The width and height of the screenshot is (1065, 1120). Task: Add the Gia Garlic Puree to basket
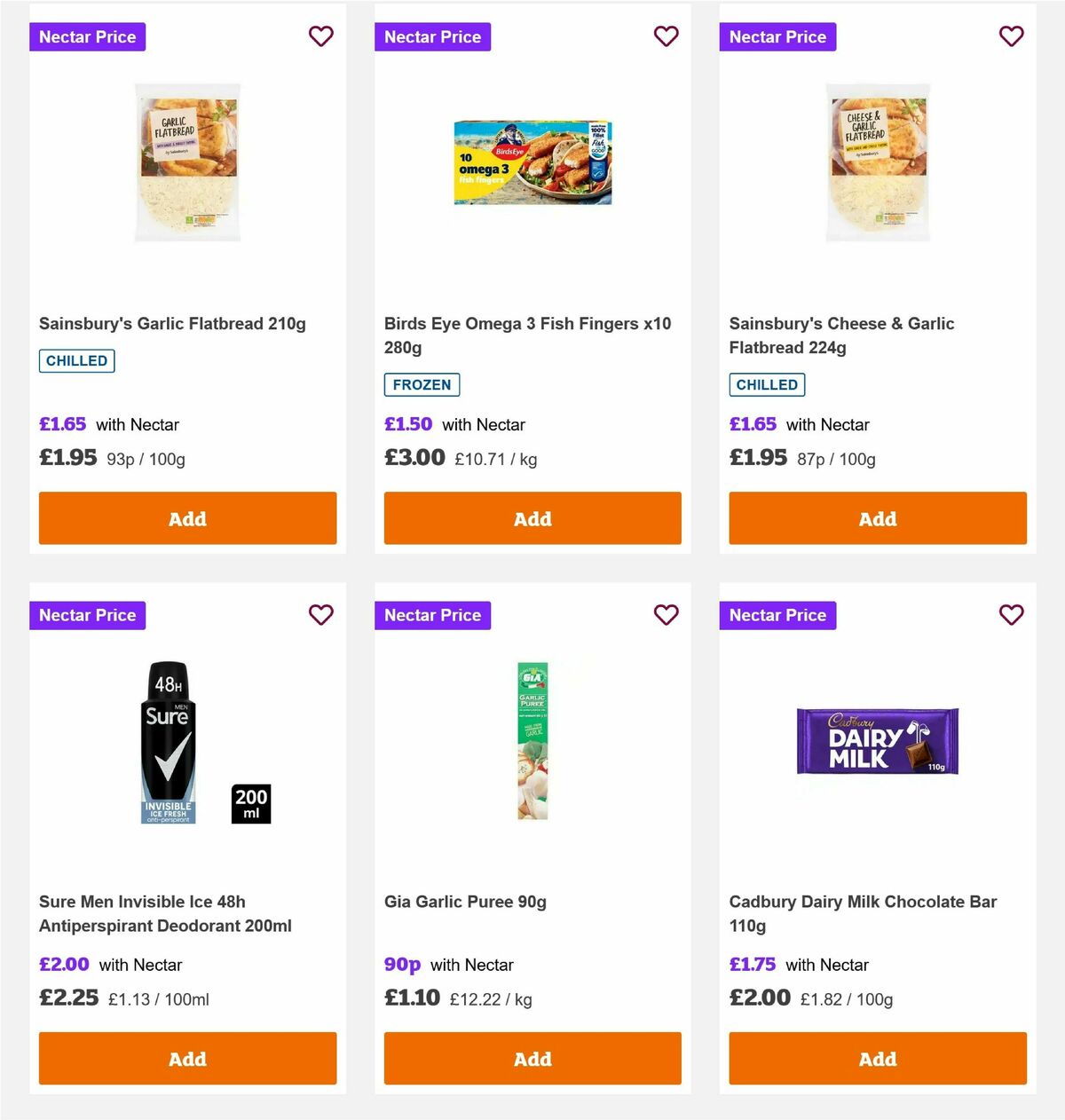(x=532, y=1058)
